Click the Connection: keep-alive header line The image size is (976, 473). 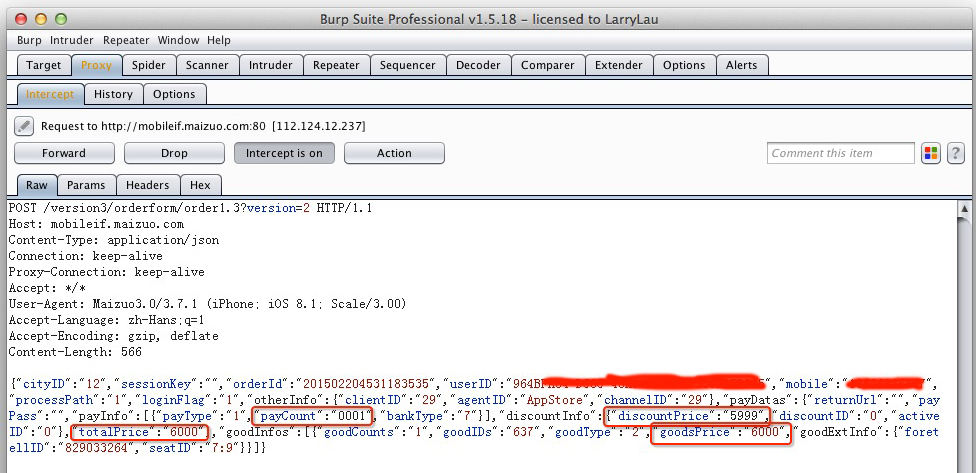pyautogui.click(x=86, y=256)
